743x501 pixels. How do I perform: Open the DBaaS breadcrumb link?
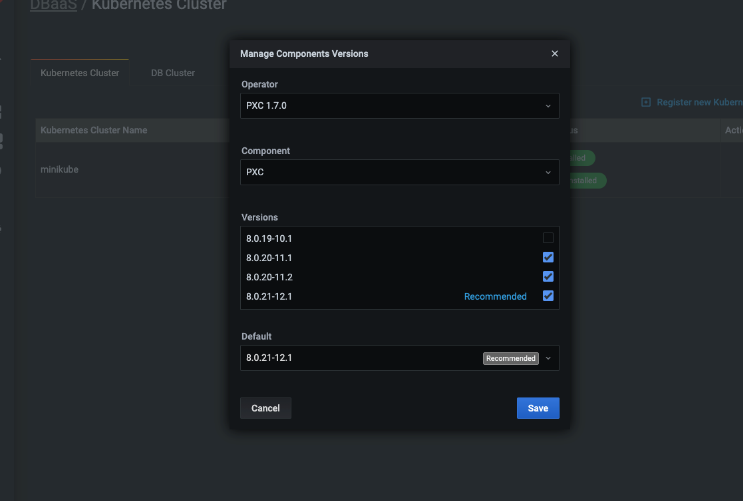[x=54, y=5]
